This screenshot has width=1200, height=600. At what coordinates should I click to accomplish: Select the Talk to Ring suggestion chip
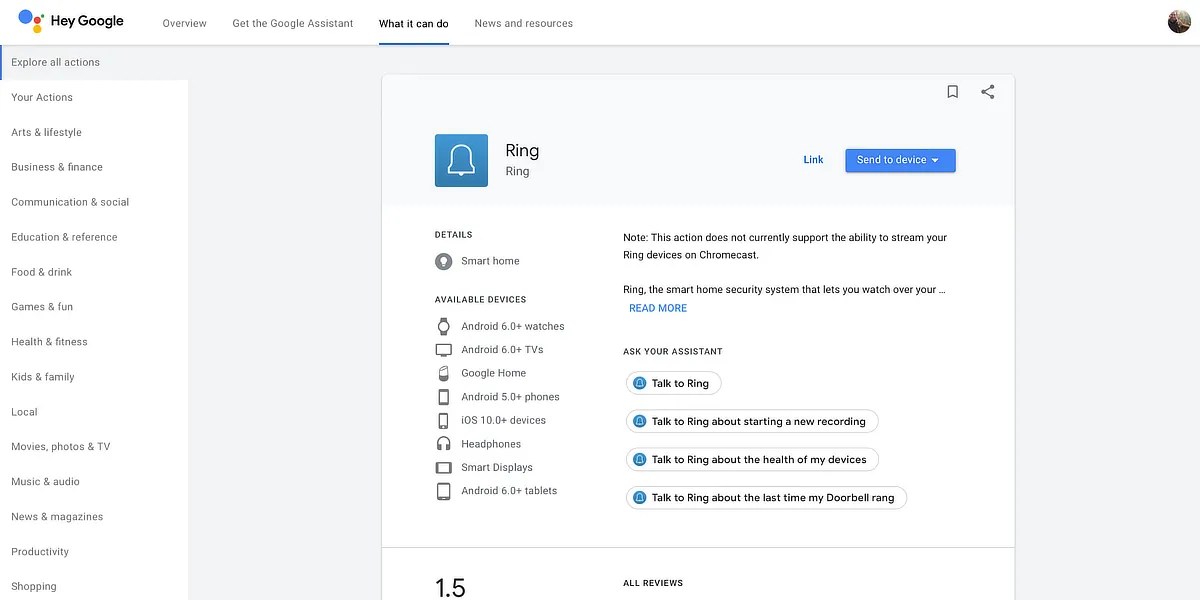pyautogui.click(x=673, y=383)
